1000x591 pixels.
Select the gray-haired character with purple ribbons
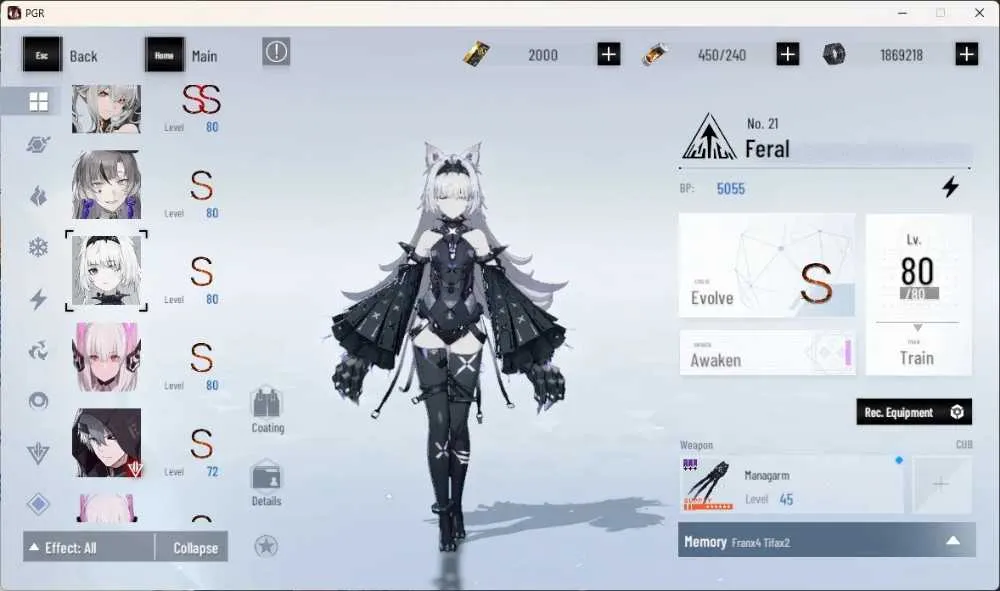107,185
